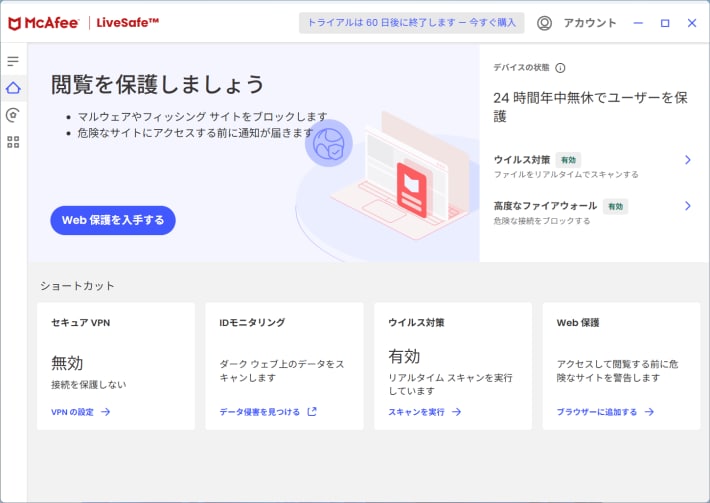Click the arrow icon beside VPN の設定
The image size is (710, 503).
click(106, 412)
